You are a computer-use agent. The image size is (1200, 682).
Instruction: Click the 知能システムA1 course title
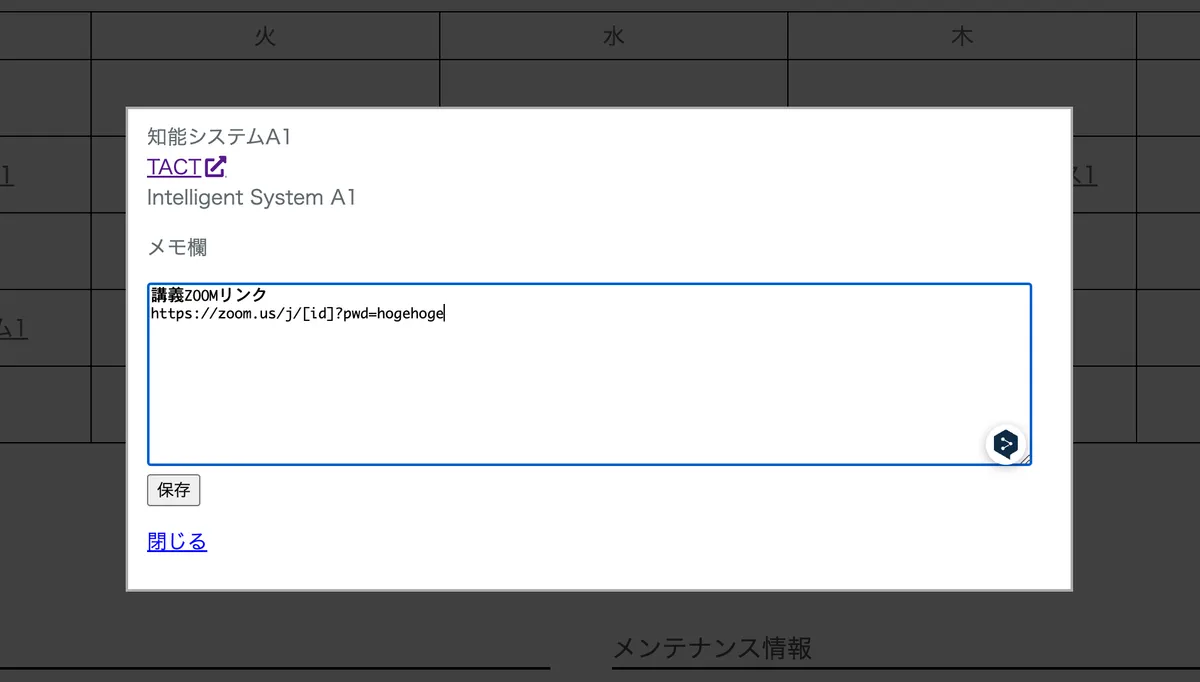(x=217, y=137)
